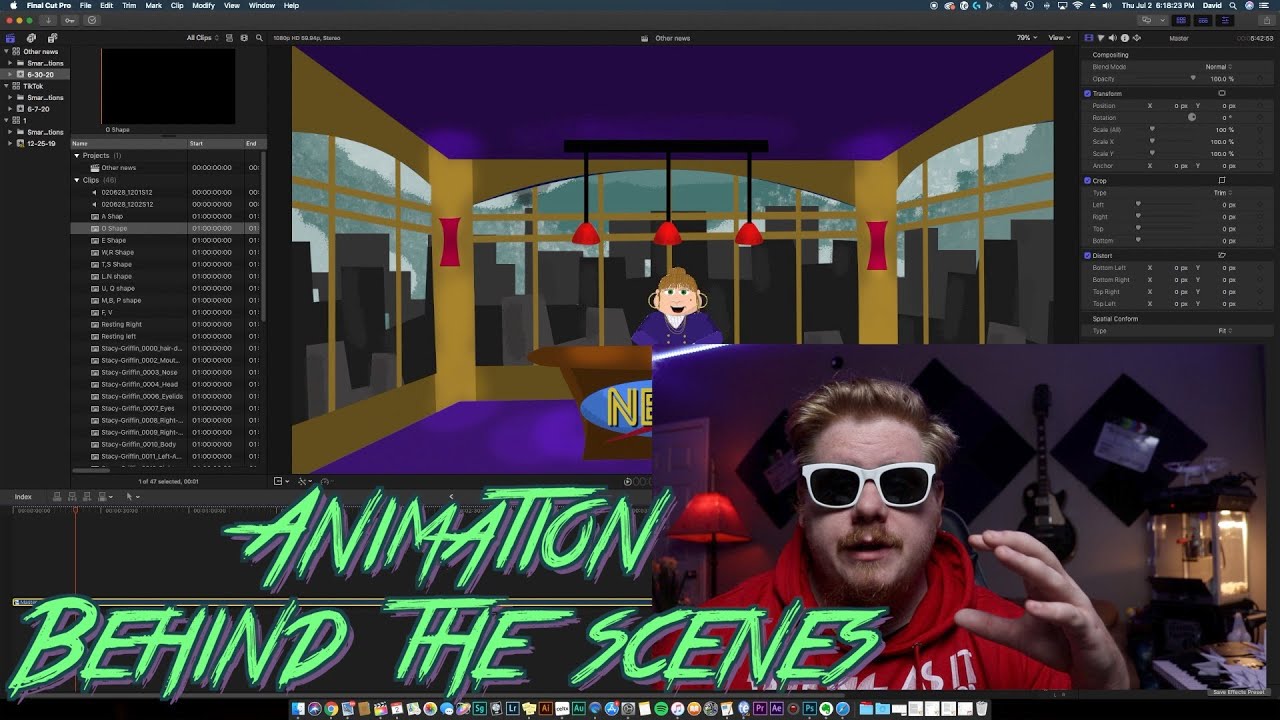Screen dimensions: 1280x720
Task: Toggle filmstrip/list view in the browser
Action: (230, 38)
